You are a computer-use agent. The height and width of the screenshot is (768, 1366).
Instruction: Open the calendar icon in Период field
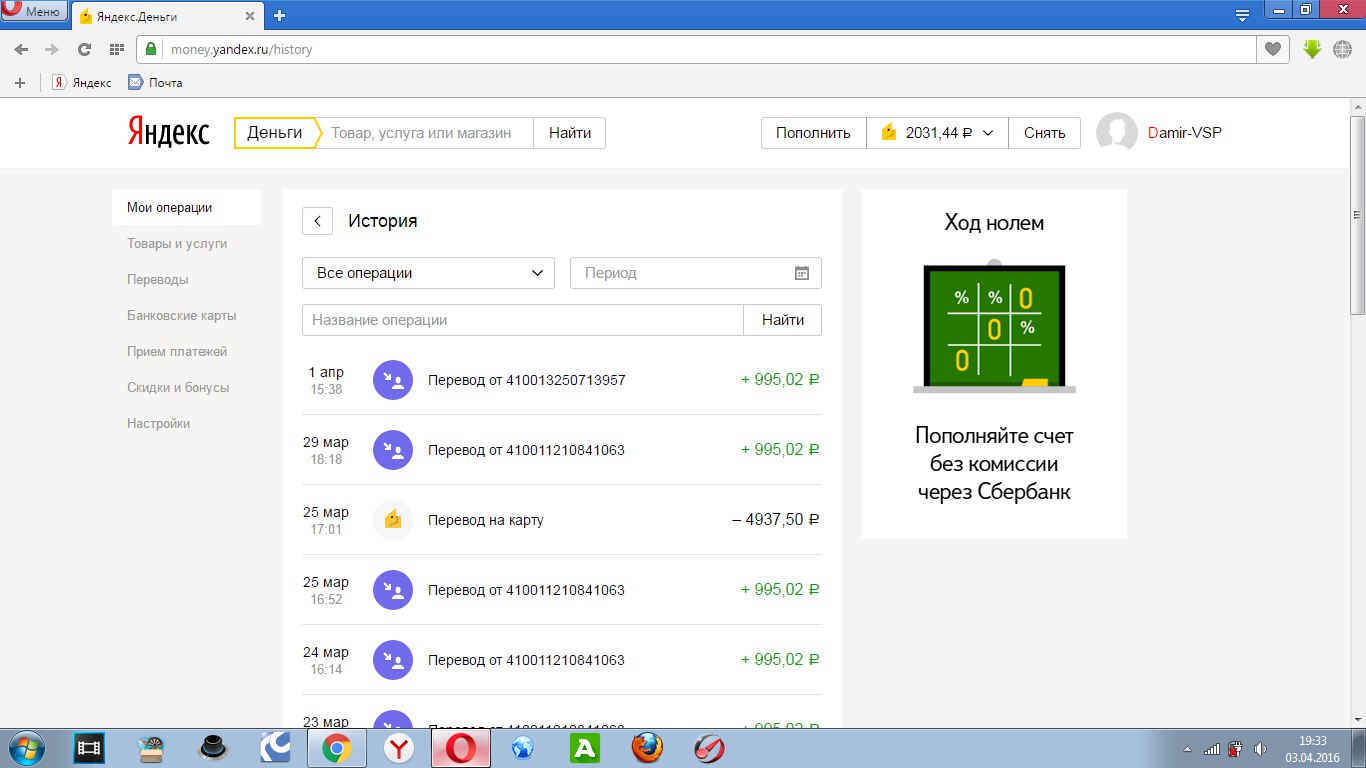pyautogui.click(x=802, y=273)
